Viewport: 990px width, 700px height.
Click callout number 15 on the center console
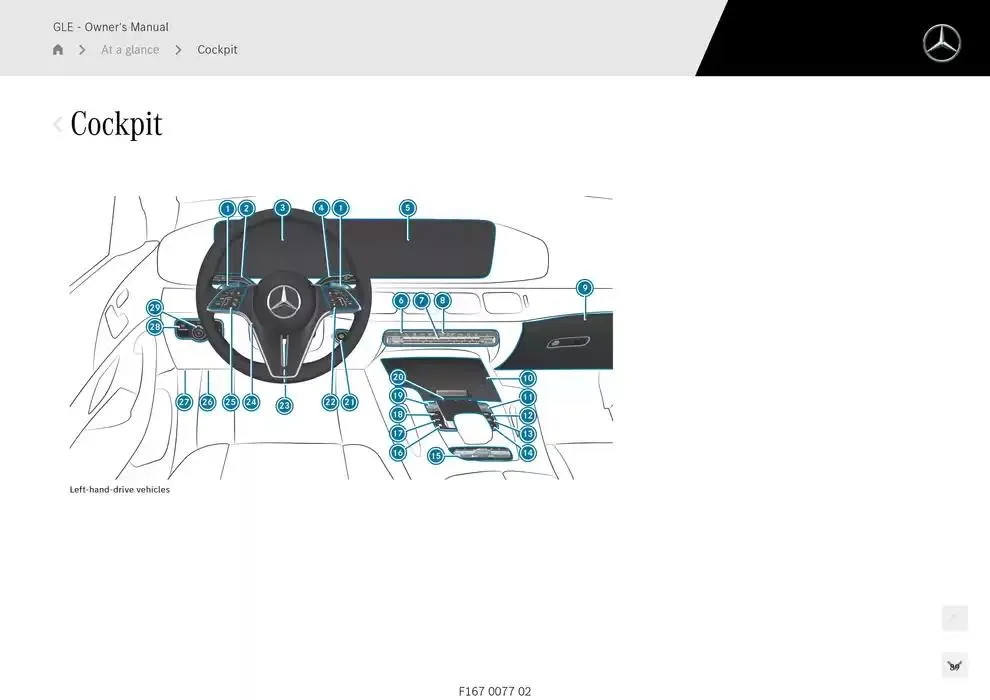tap(436, 456)
